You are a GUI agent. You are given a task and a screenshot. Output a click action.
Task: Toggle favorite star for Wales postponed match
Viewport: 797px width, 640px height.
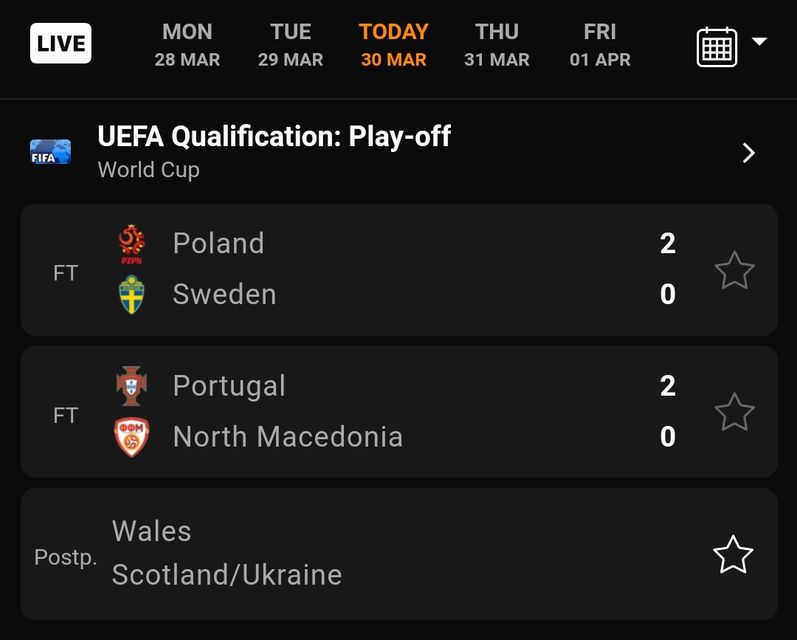[733, 555]
